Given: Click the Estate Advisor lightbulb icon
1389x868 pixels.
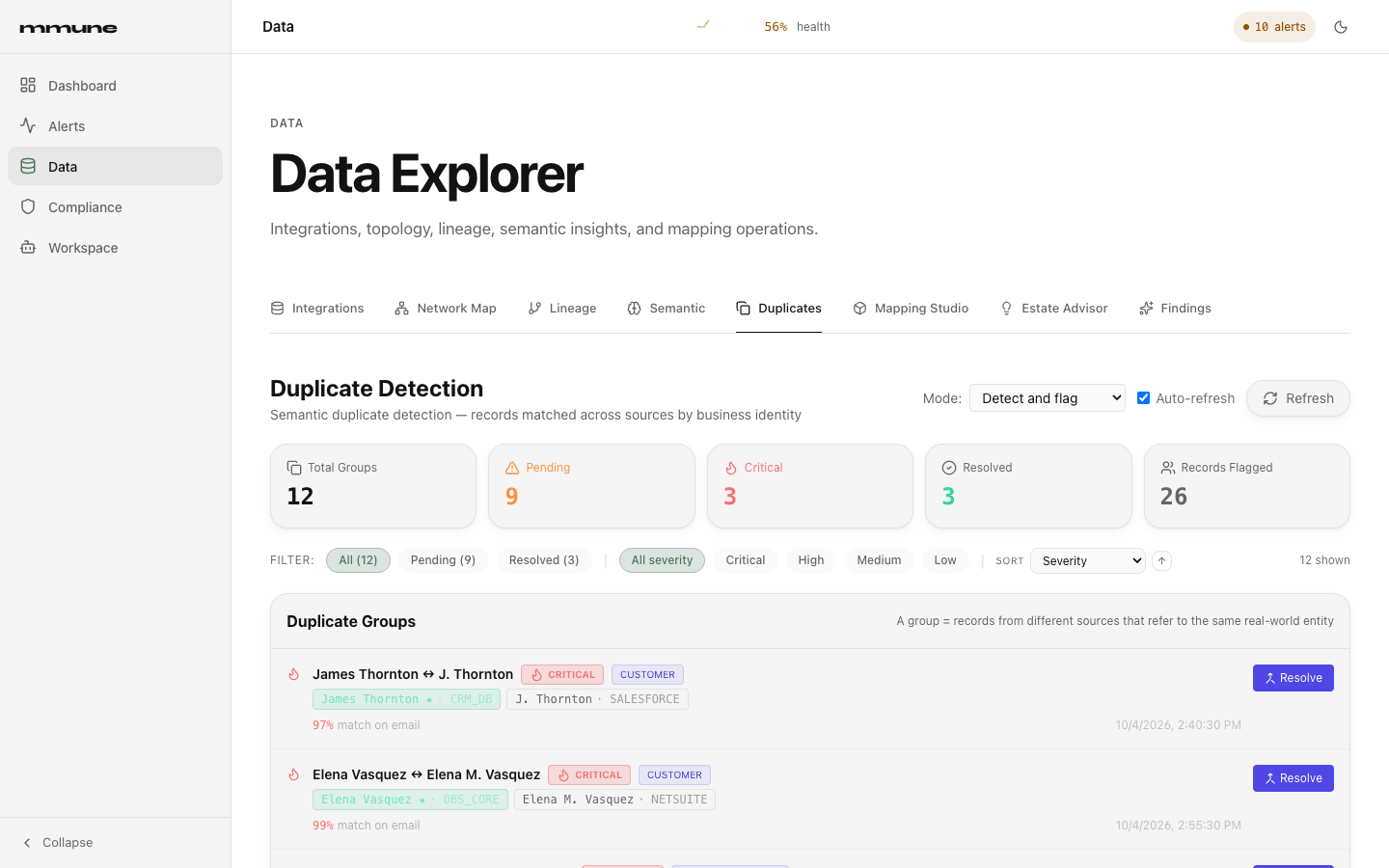Looking at the screenshot, I should (x=1006, y=309).
